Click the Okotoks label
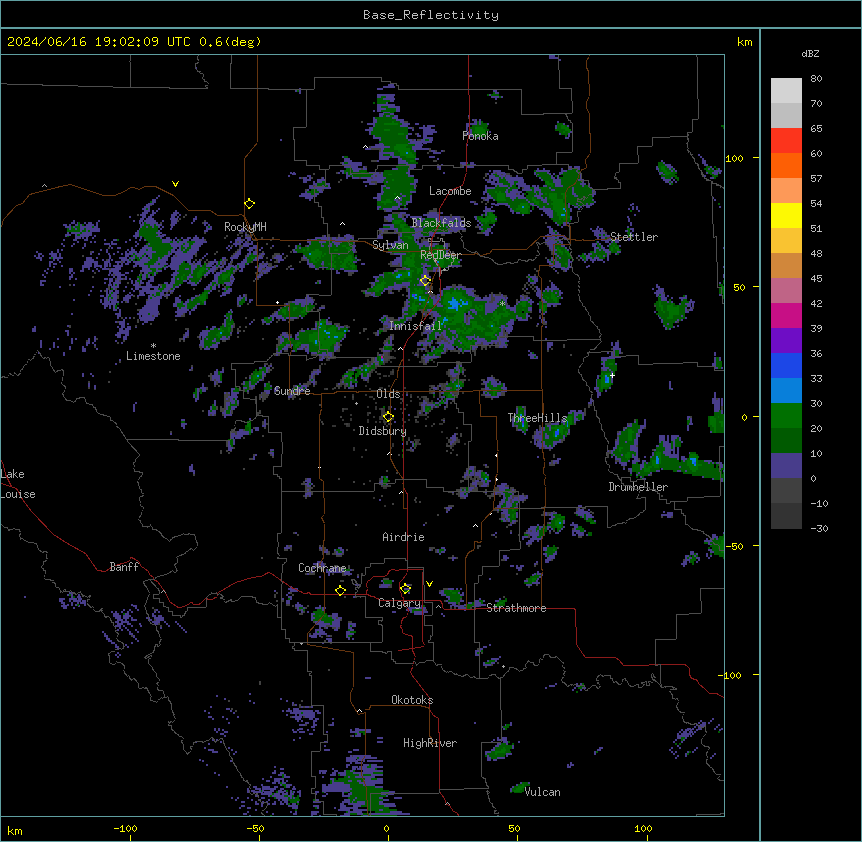 [x=412, y=700]
